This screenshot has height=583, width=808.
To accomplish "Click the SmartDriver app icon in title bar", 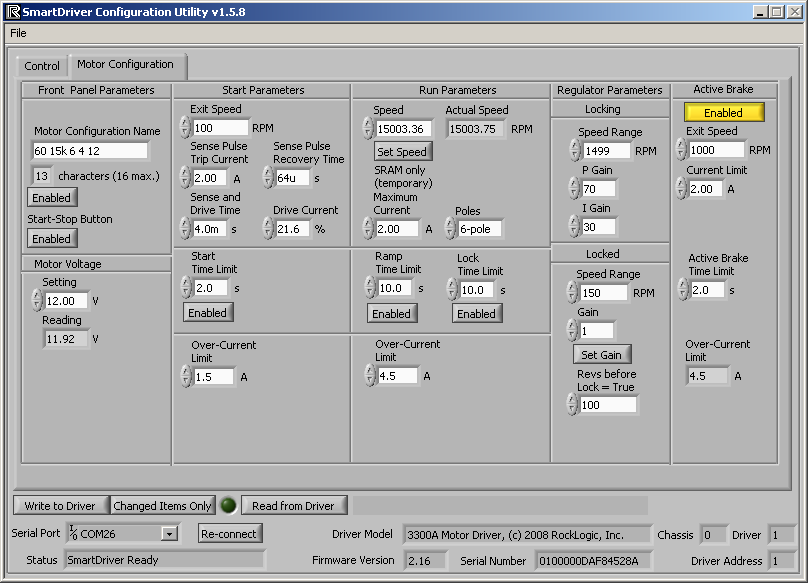I will pos(12,12).
